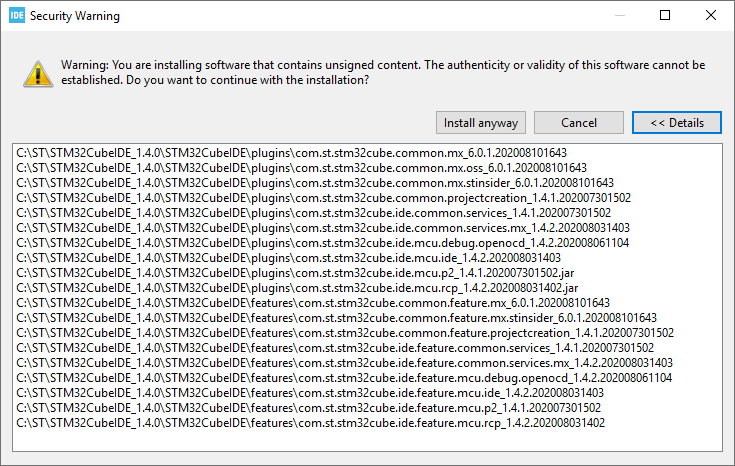This screenshot has width=735, height=466.
Task: Collapse the list with << Details button
Action: pos(676,123)
